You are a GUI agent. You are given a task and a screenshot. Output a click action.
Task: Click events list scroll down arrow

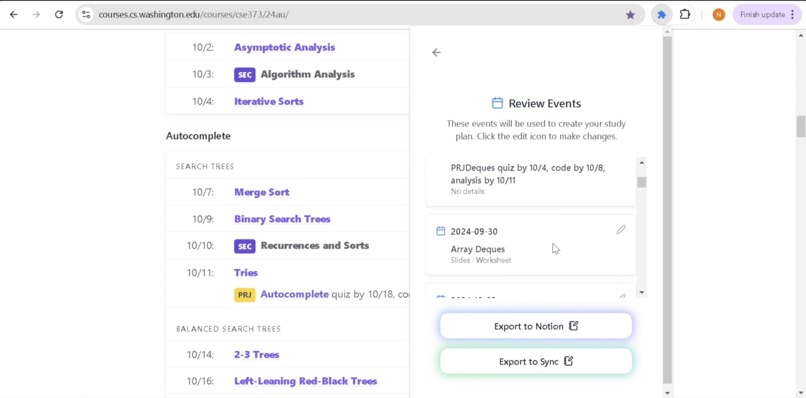click(x=642, y=292)
